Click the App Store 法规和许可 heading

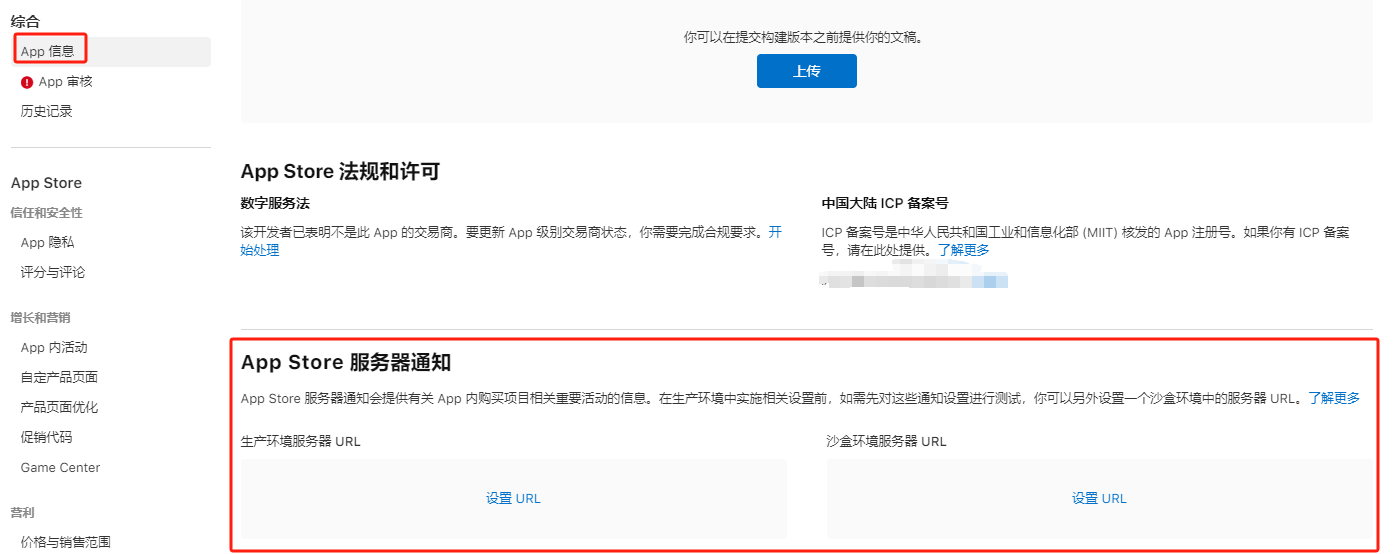coord(341,171)
